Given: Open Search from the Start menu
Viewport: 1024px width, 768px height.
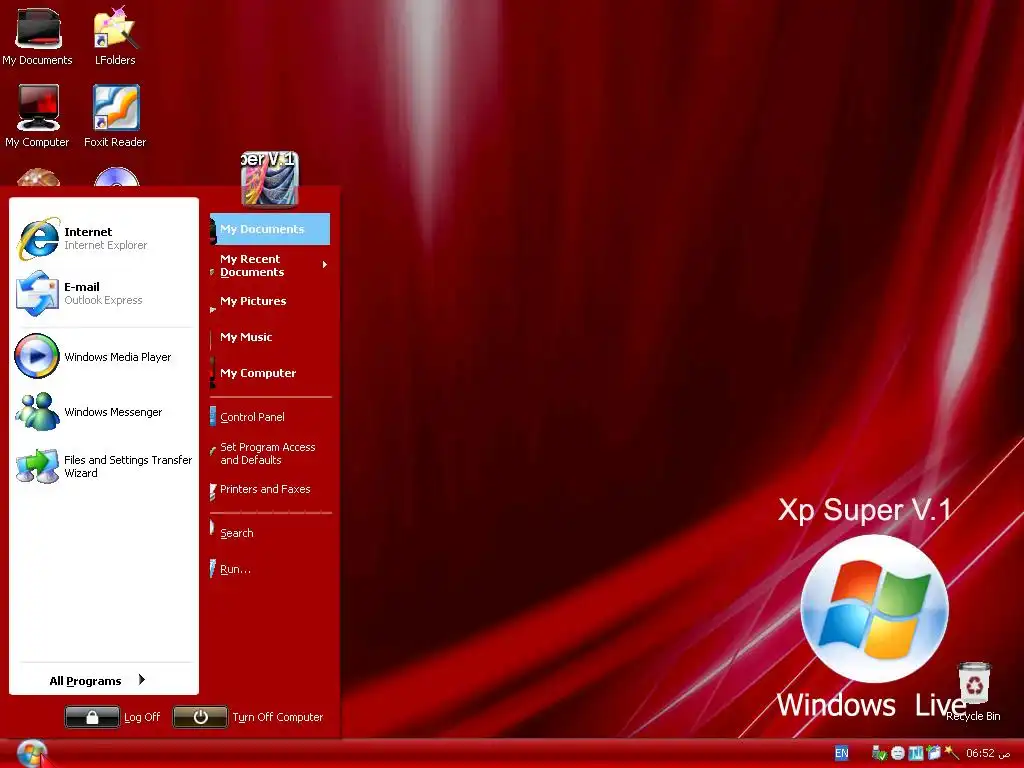Looking at the screenshot, I should (270, 533).
